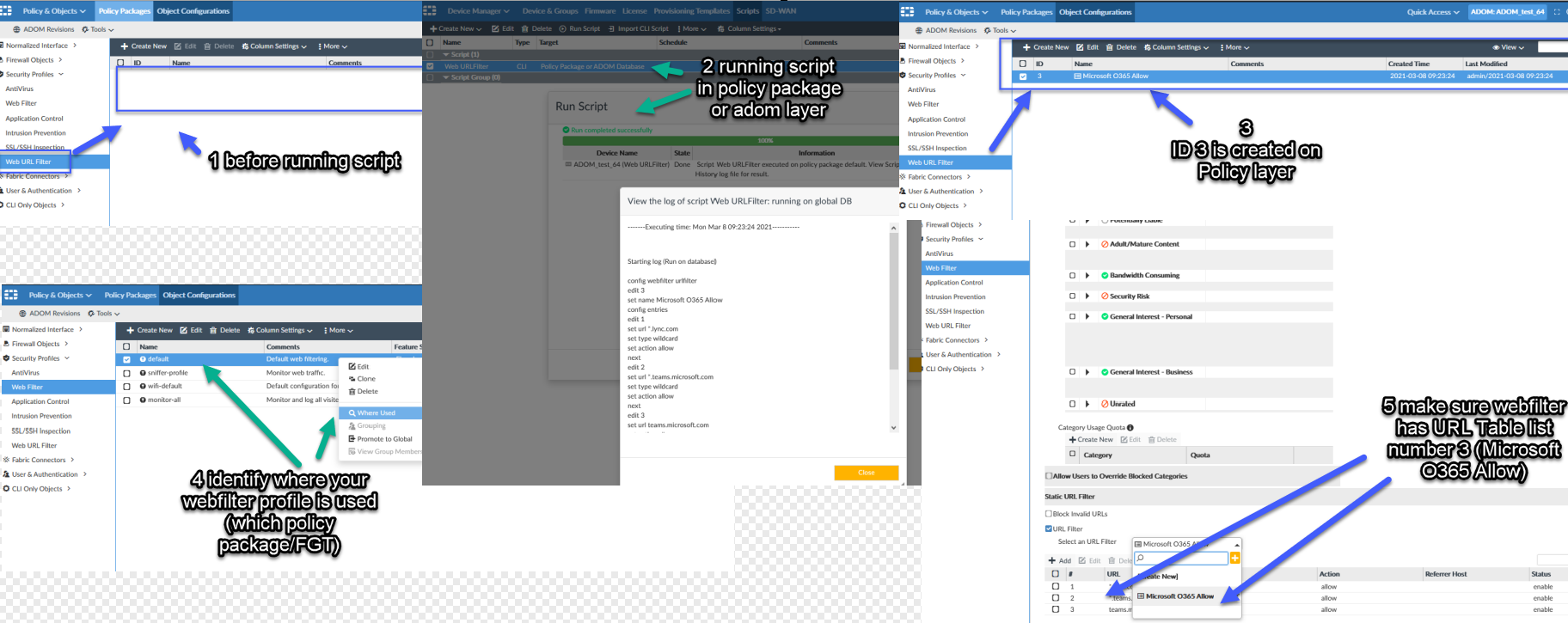Choose Clone from the context menu

(362, 379)
